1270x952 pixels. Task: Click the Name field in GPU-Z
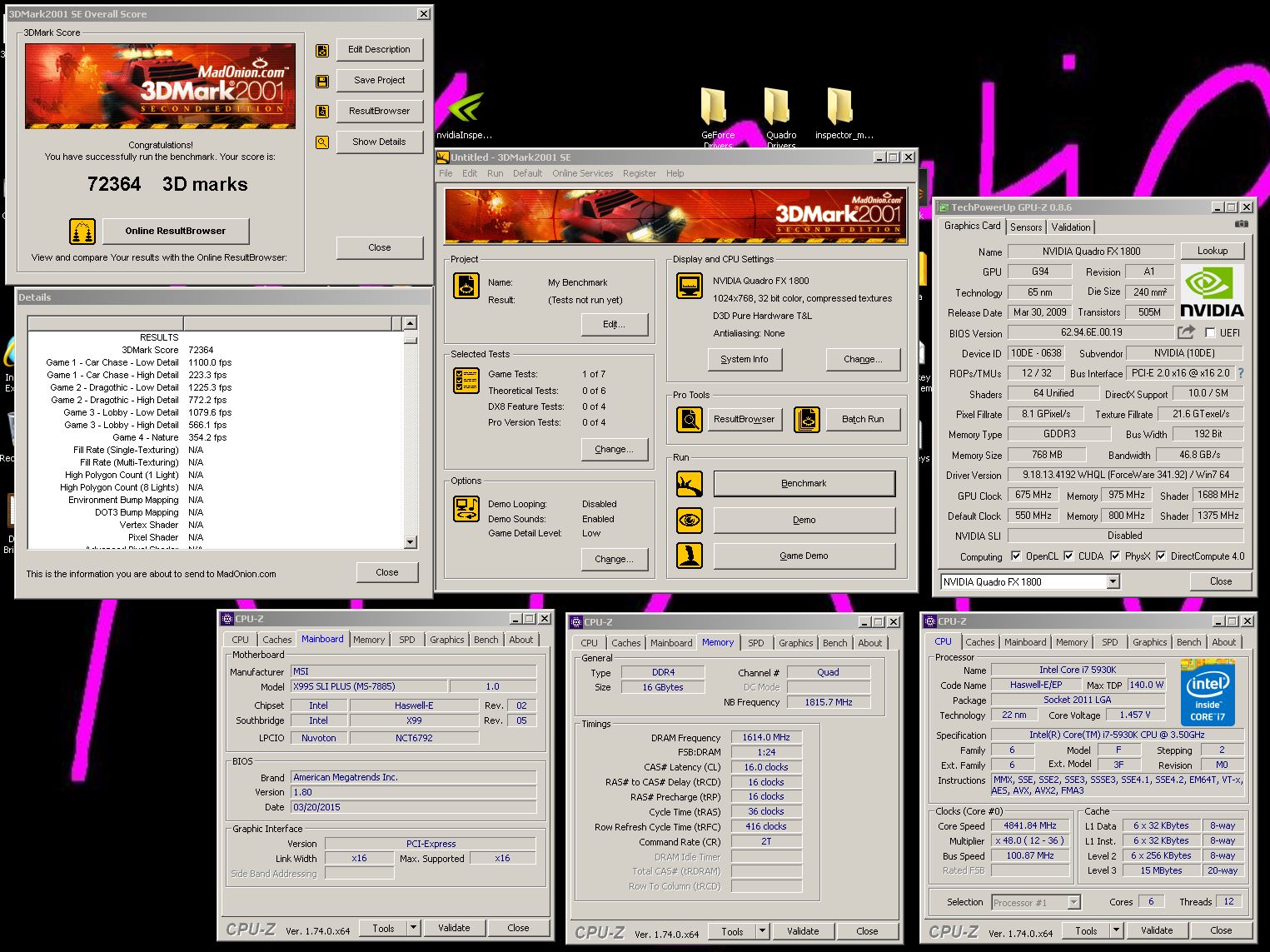pyautogui.click(x=1091, y=252)
